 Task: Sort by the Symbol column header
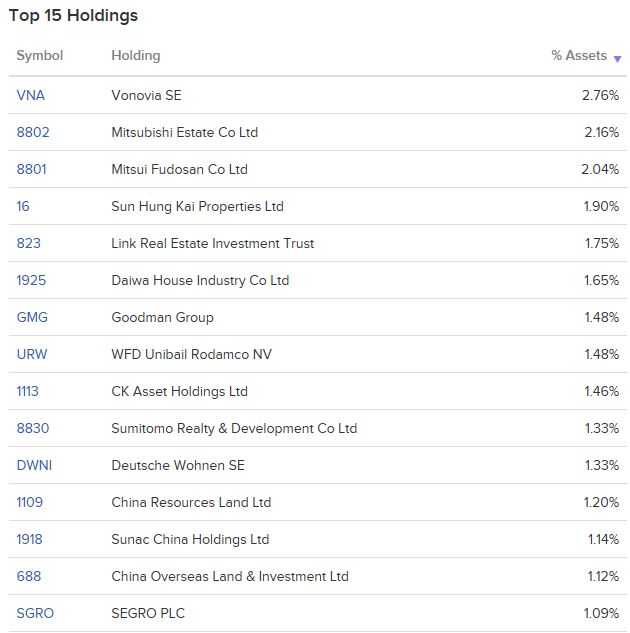[x=40, y=55]
